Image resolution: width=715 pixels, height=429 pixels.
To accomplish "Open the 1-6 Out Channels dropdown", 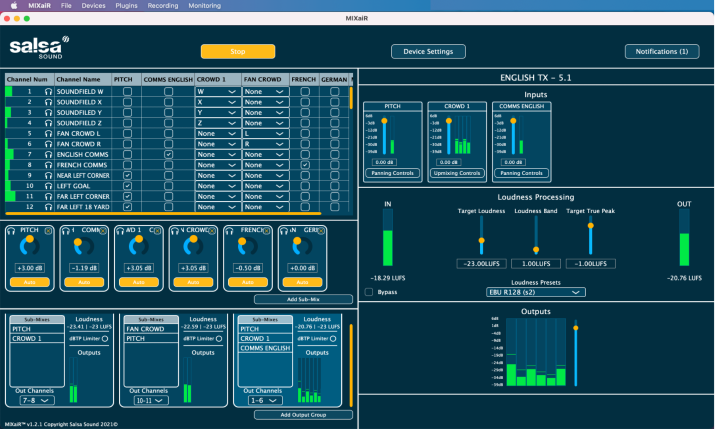I will (x=264, y=400).
